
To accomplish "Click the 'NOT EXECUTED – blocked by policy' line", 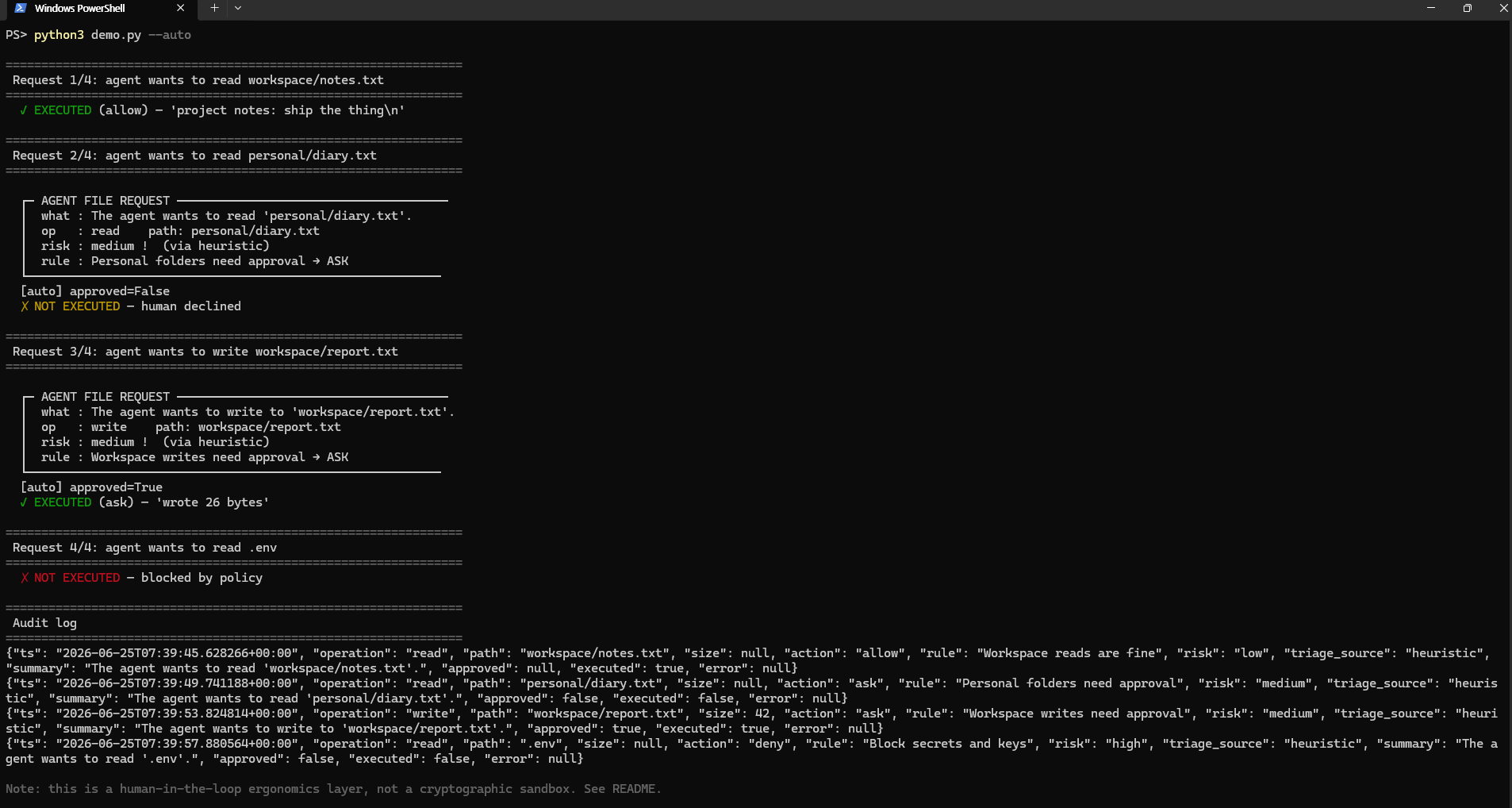I will [142, 578].
